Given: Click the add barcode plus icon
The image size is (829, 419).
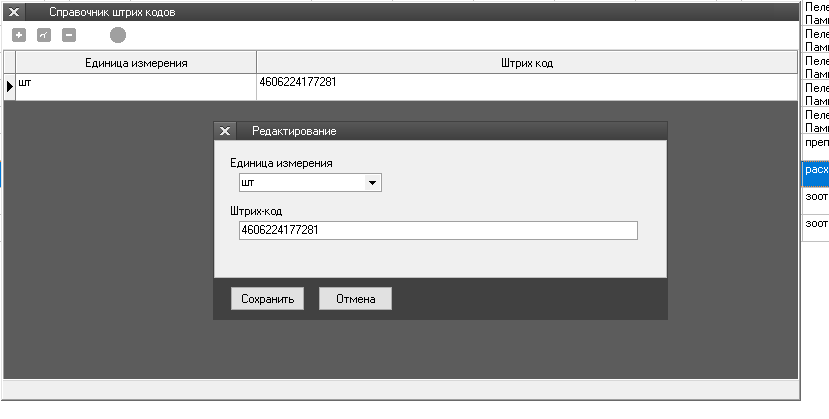Looking at the screenshot, I should tap(19, 35).
